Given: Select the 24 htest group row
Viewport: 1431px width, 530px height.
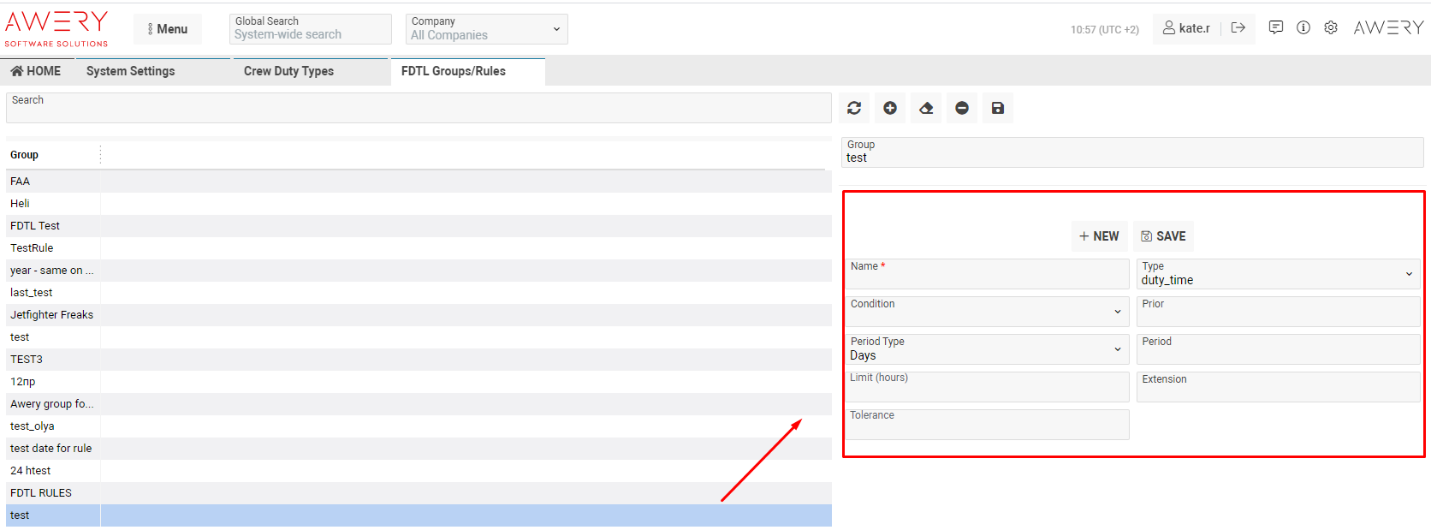Looking at the screenshot, I should pyautogui.click(x=418, y=470).
